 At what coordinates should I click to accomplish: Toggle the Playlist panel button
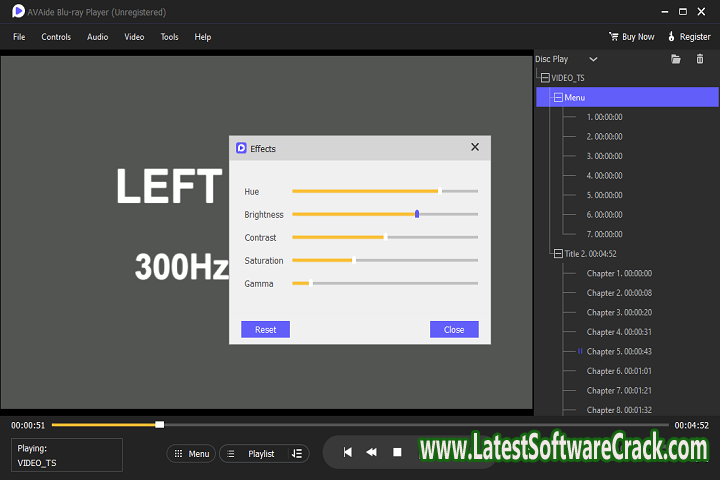click(253, 454)
